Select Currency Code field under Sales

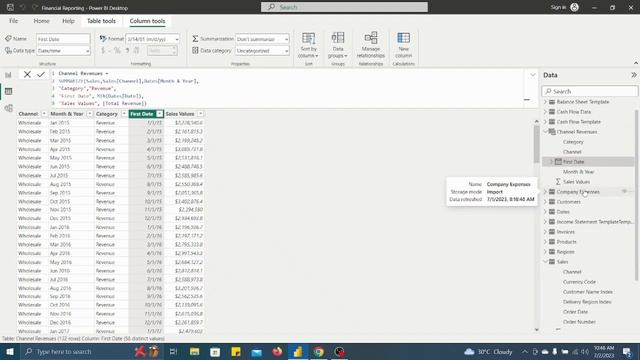(x=579, y=282)
